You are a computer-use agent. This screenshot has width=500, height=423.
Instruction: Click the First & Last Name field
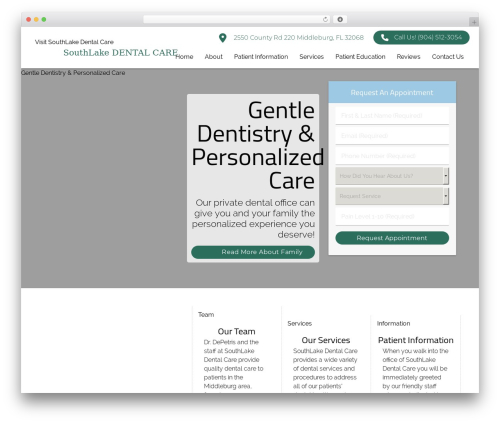(392, 116)
